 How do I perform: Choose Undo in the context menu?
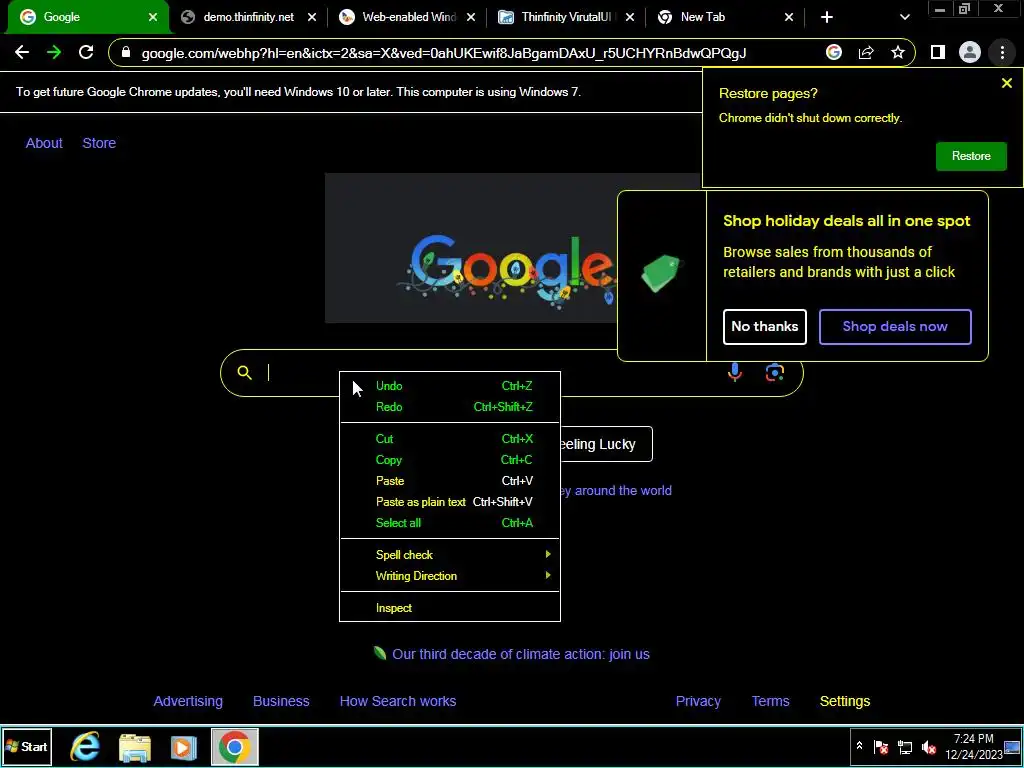pyautogui.click(x=450, y=386)
